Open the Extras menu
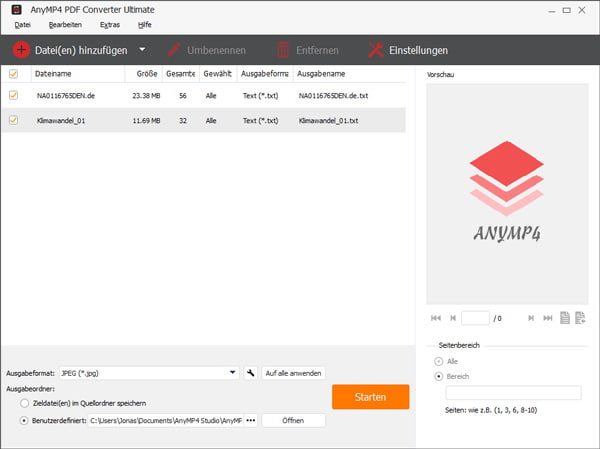Viewport: 600px width, 449px height. (110, 25)
